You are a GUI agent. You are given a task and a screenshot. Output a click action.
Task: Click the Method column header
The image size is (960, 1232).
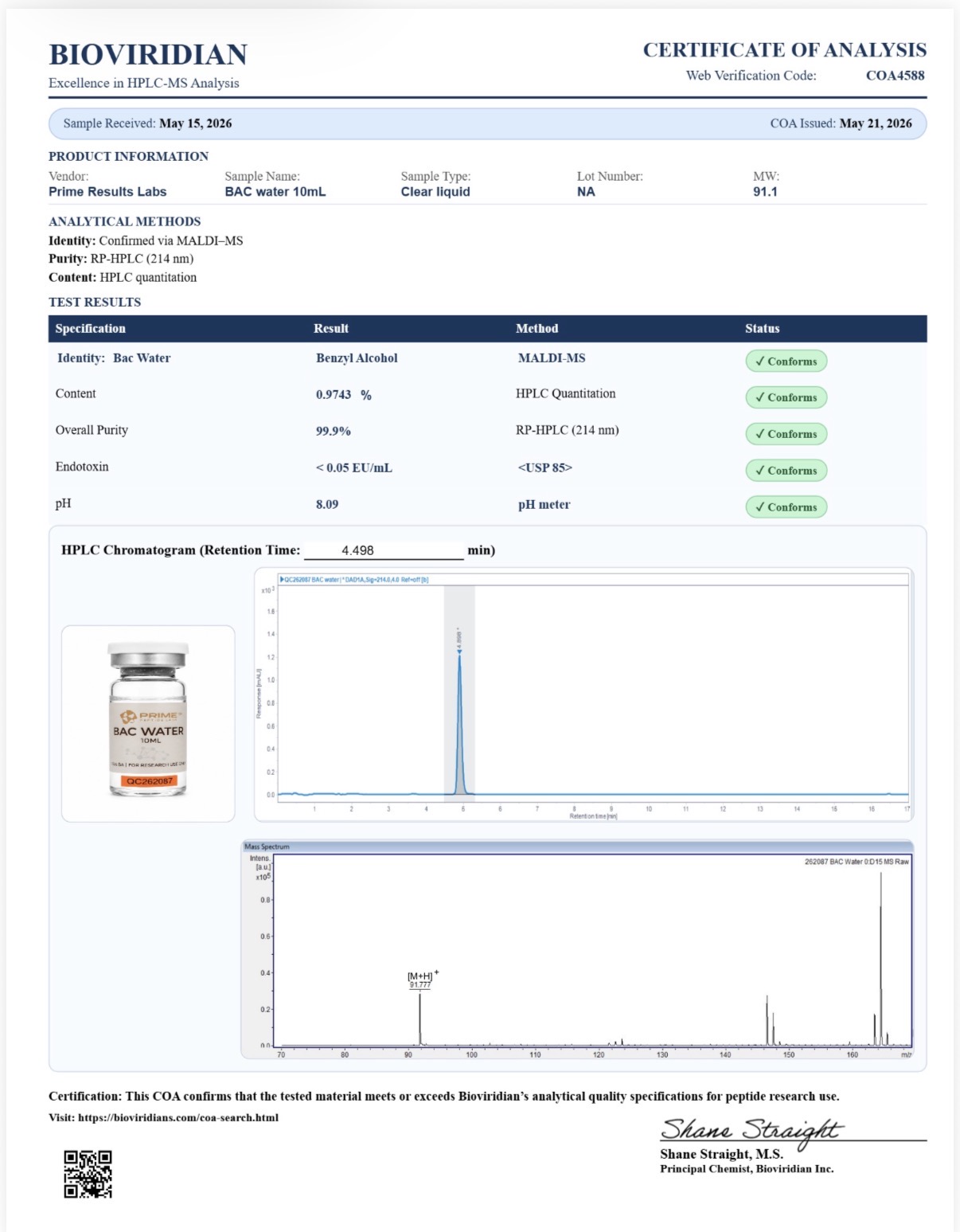pyautogui.click(x=537, y=328)
